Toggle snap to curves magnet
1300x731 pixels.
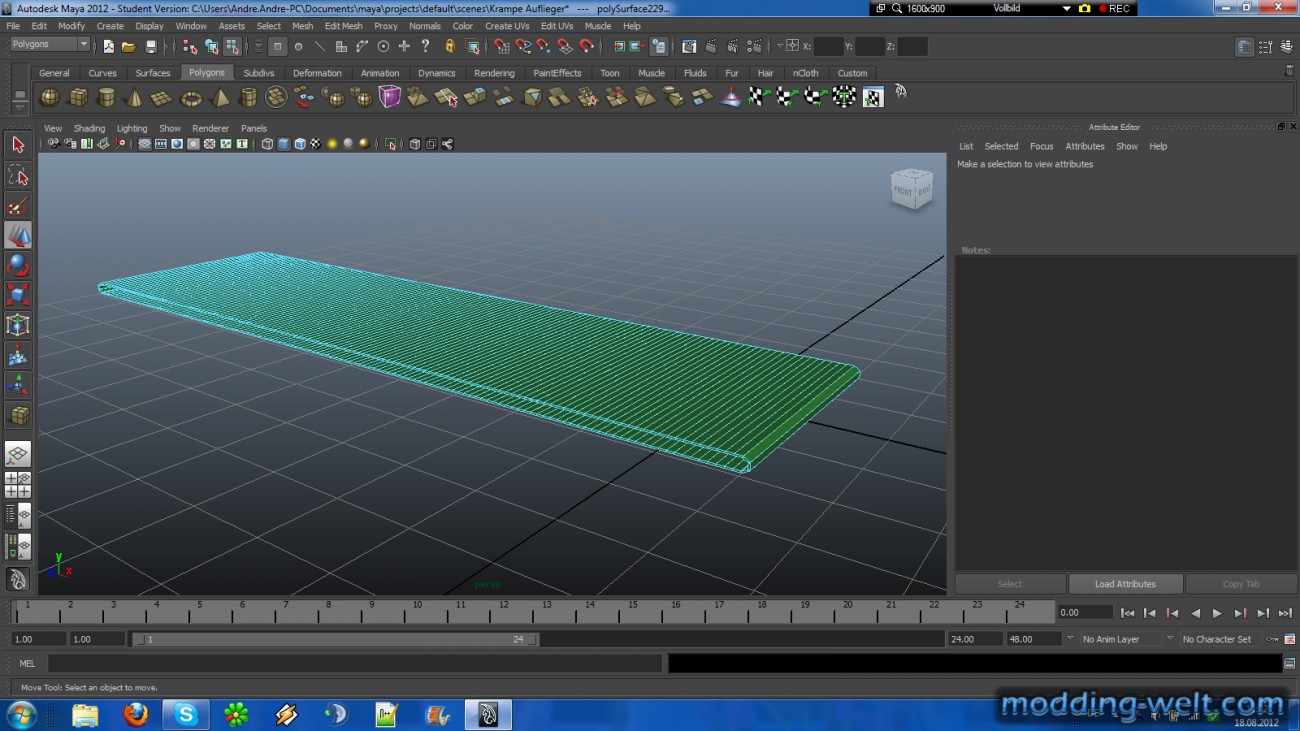522,46
